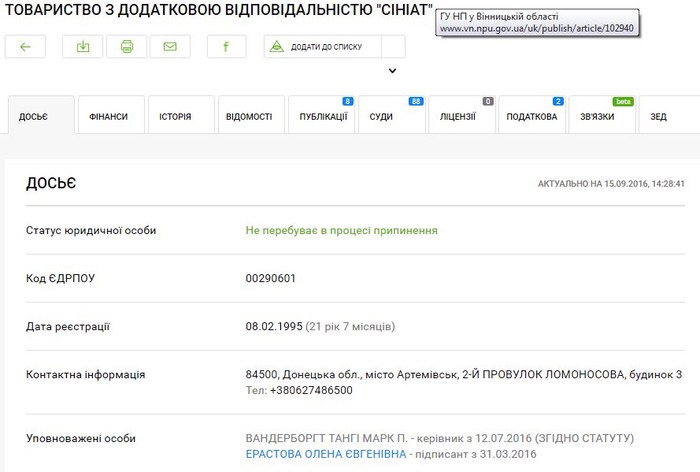Image resolution: width=700 pixels, height=472 pixels.
Task: Click the Дата реєстрації label
Action: point(68,326)
